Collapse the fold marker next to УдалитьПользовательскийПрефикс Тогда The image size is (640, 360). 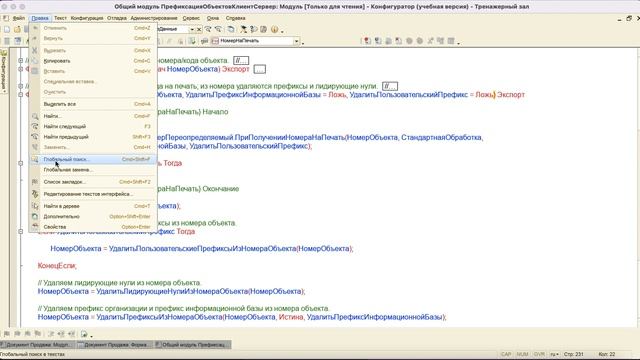[21, 231]
